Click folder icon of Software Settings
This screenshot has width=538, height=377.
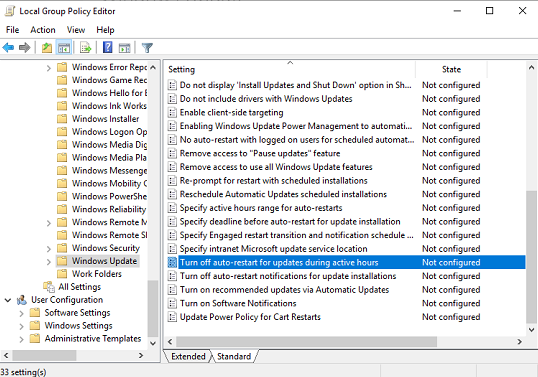click(35, 313)
